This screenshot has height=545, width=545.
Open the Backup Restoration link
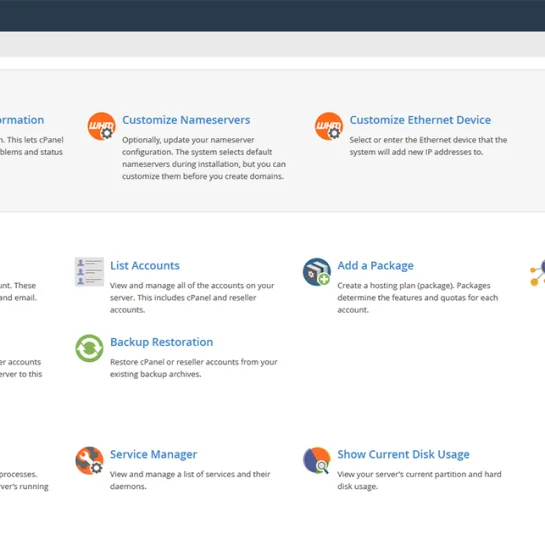pyautogui.click(x=161, y=342)
